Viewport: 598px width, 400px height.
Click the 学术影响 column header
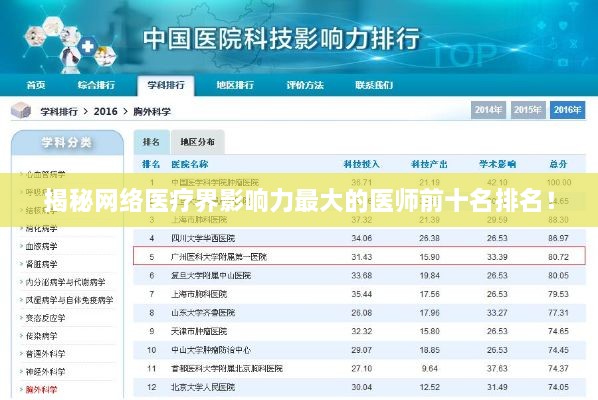[x=497, y=164]
